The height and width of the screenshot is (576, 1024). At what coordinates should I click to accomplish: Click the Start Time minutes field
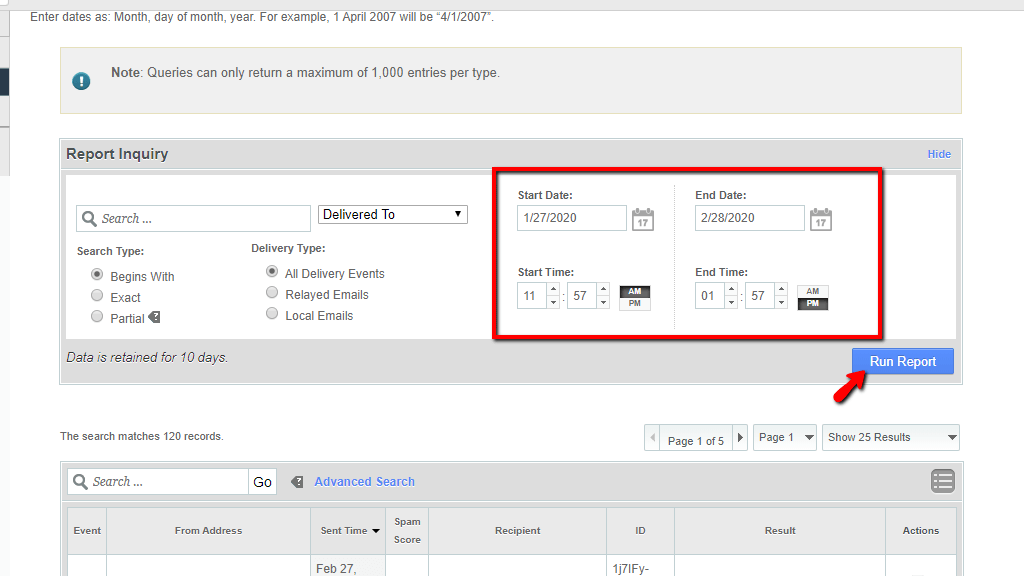pos(582,296)
